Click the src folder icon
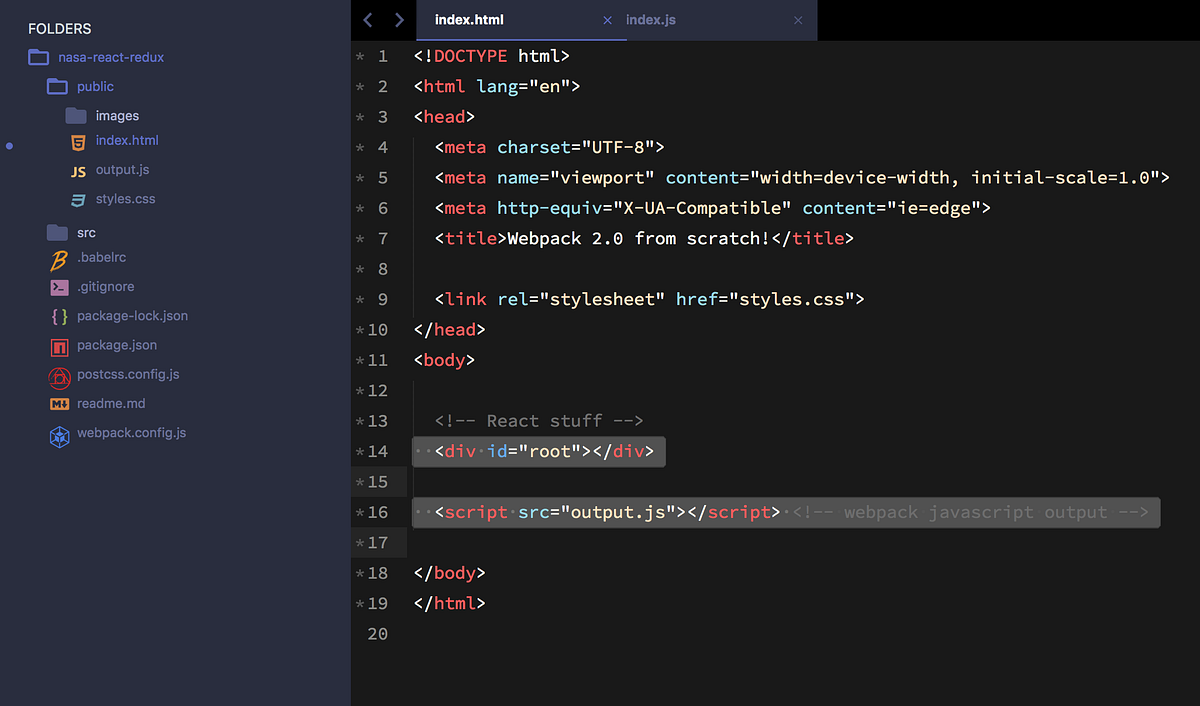The width and height of the screenshot is (1200, 706). click(57, 233)
